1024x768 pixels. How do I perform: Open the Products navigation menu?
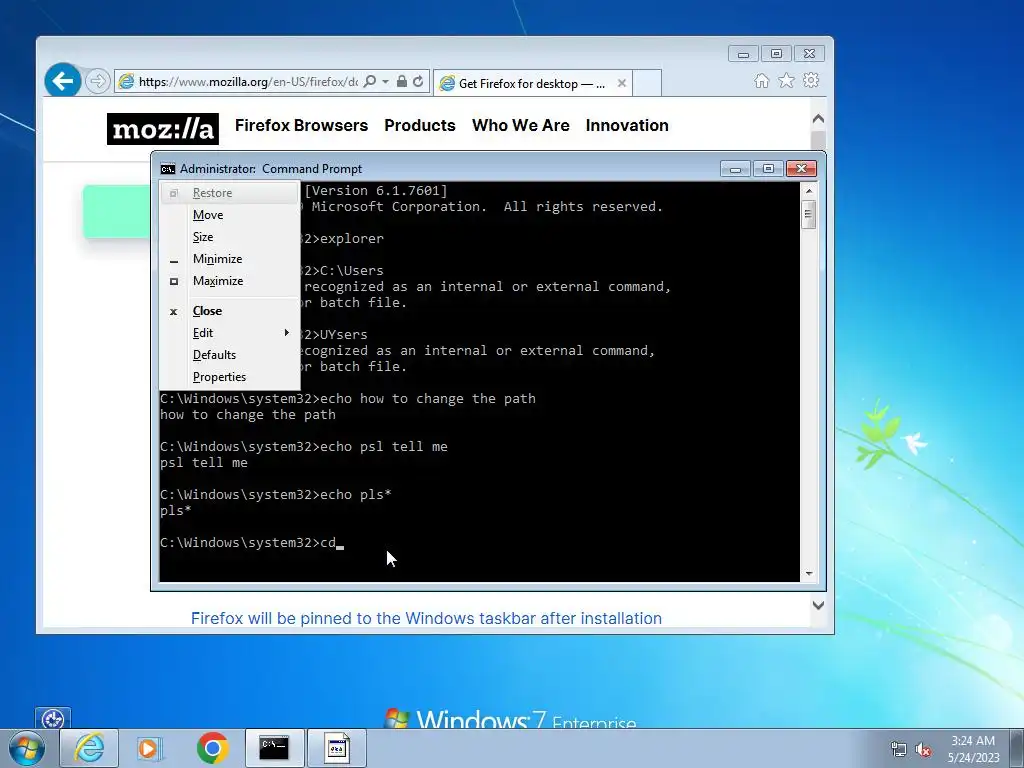(419, 125)
